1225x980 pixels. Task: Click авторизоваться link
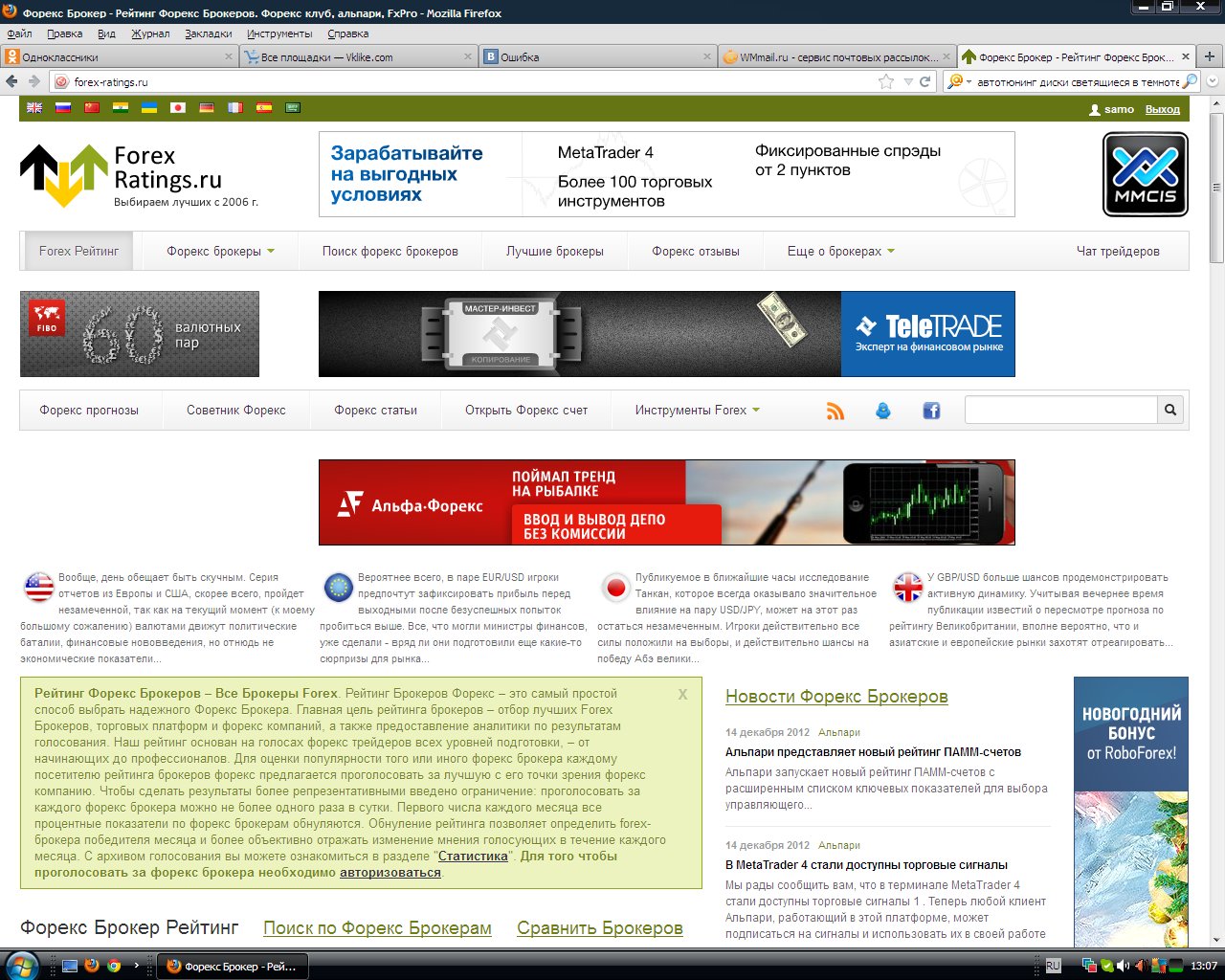coord(390,873)
